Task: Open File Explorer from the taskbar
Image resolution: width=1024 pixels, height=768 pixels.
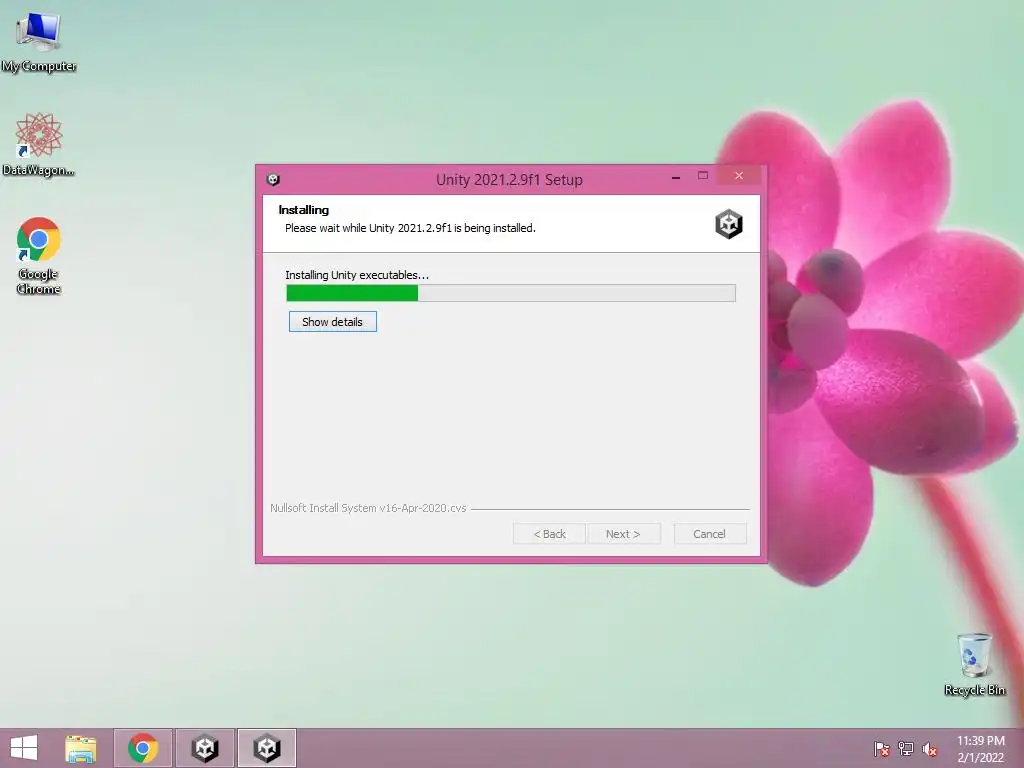Action: point(80,748)
